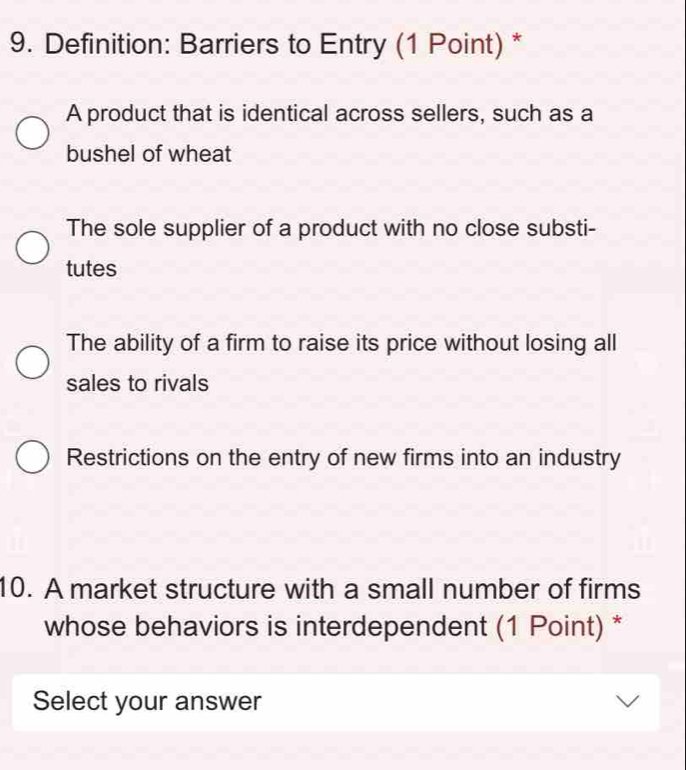Click the text "The ability of a firm to raise its price"

(x=341, y=343)
